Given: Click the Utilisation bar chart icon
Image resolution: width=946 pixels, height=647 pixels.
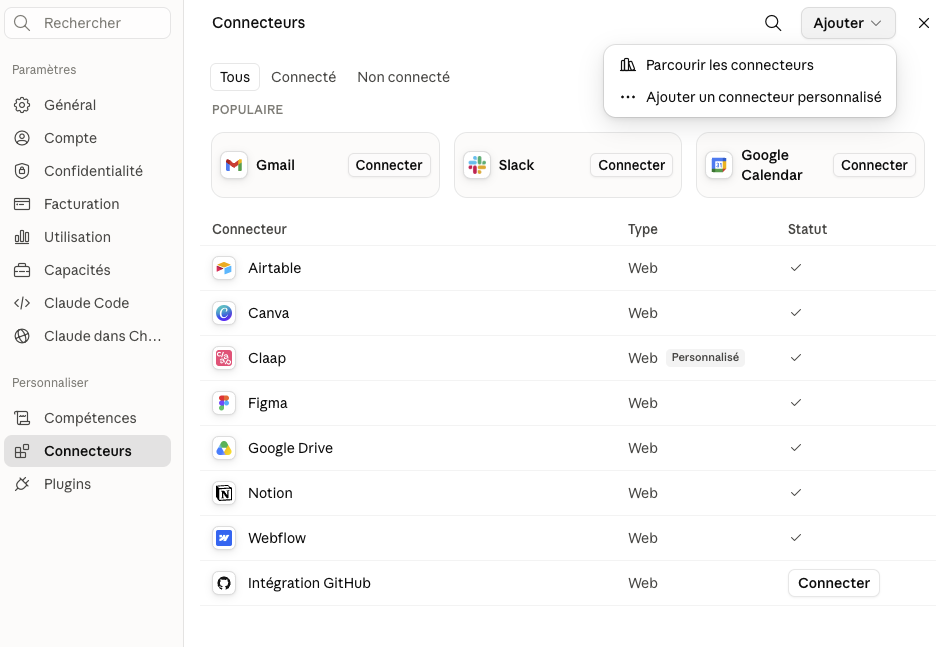Looking at the screenshot, I should 22,237.
